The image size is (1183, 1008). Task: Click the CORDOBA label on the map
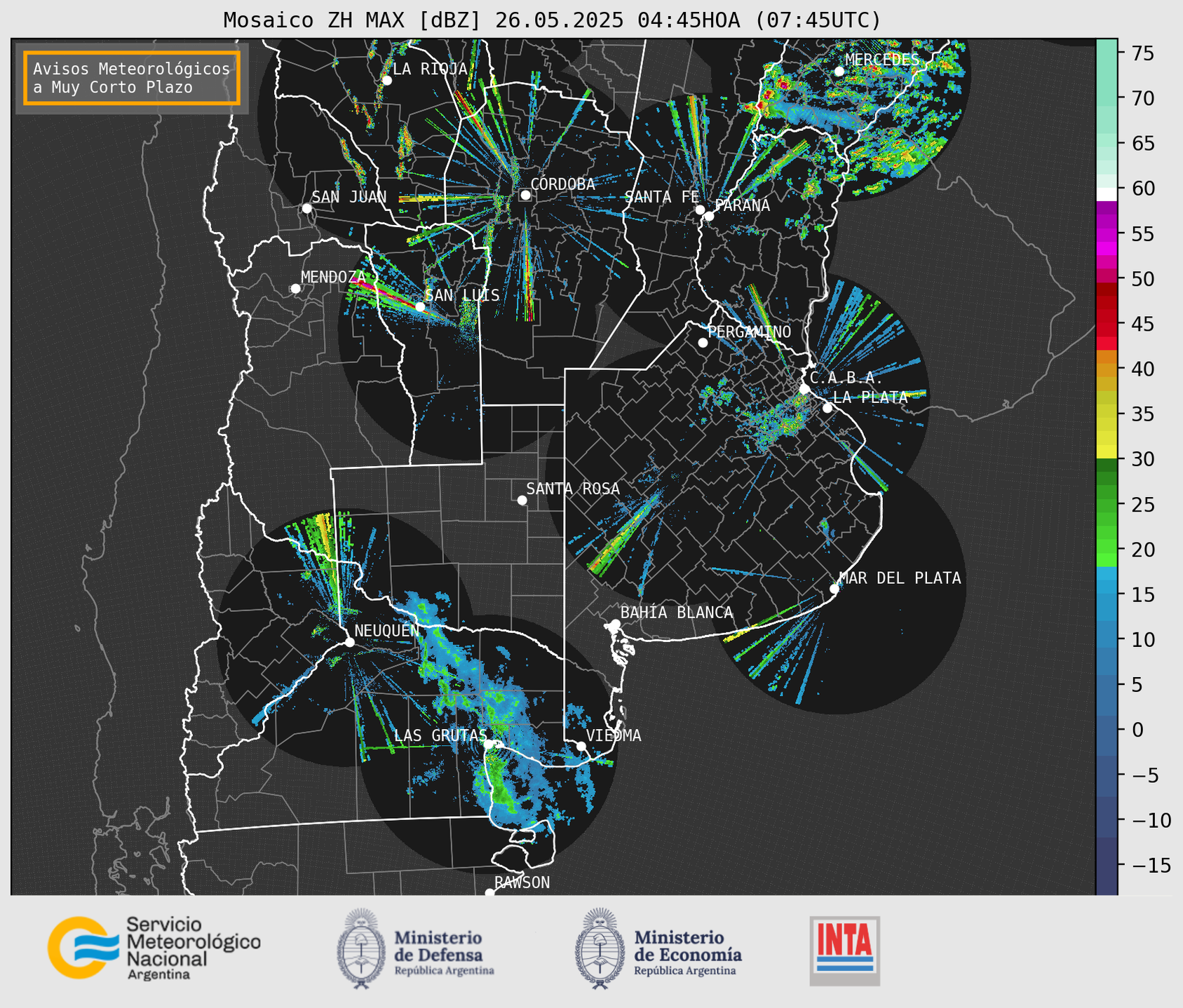[x=562, y=184]
